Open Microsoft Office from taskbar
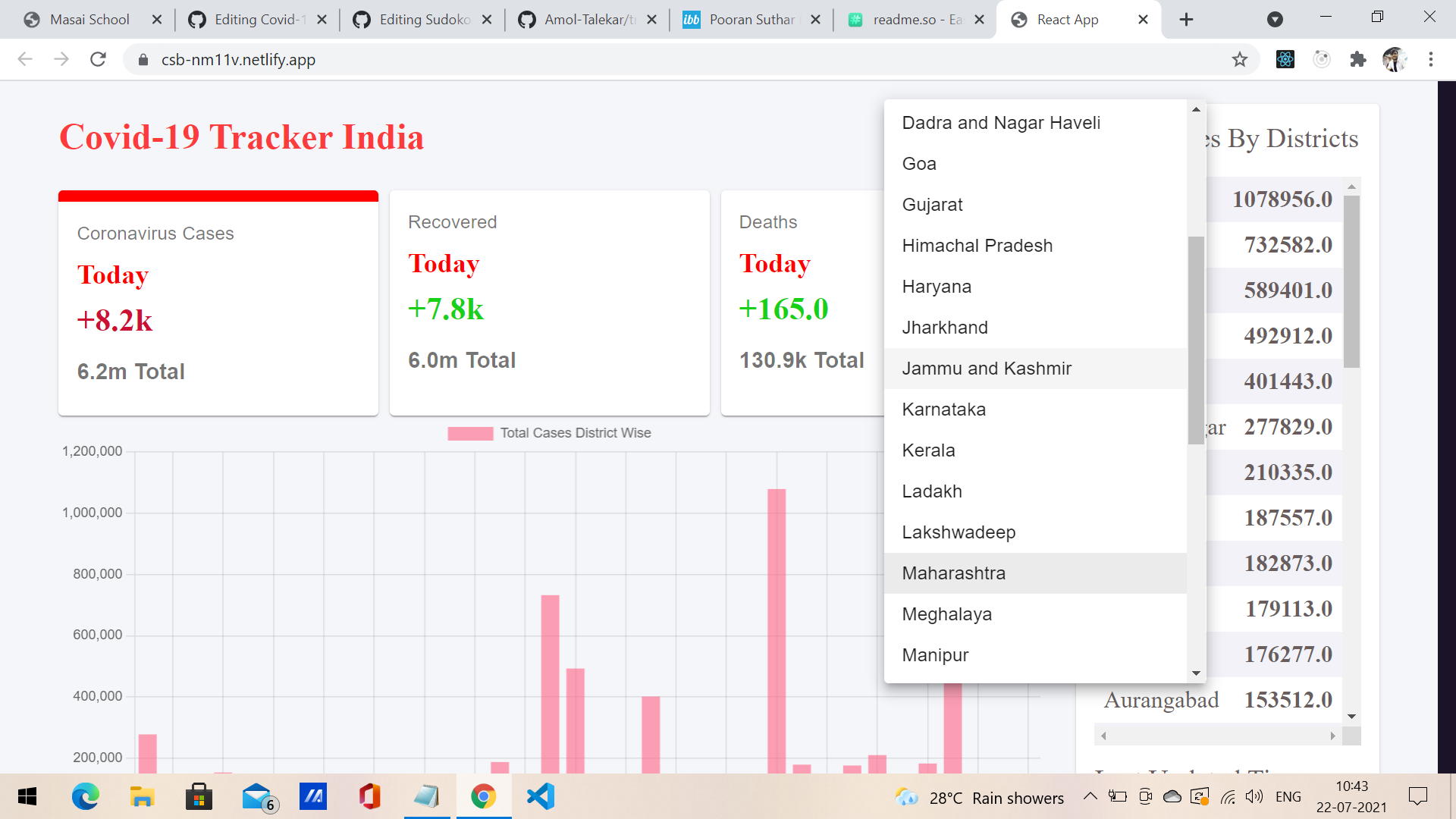Screen dimensions: 1456x819 click(369, 797)
